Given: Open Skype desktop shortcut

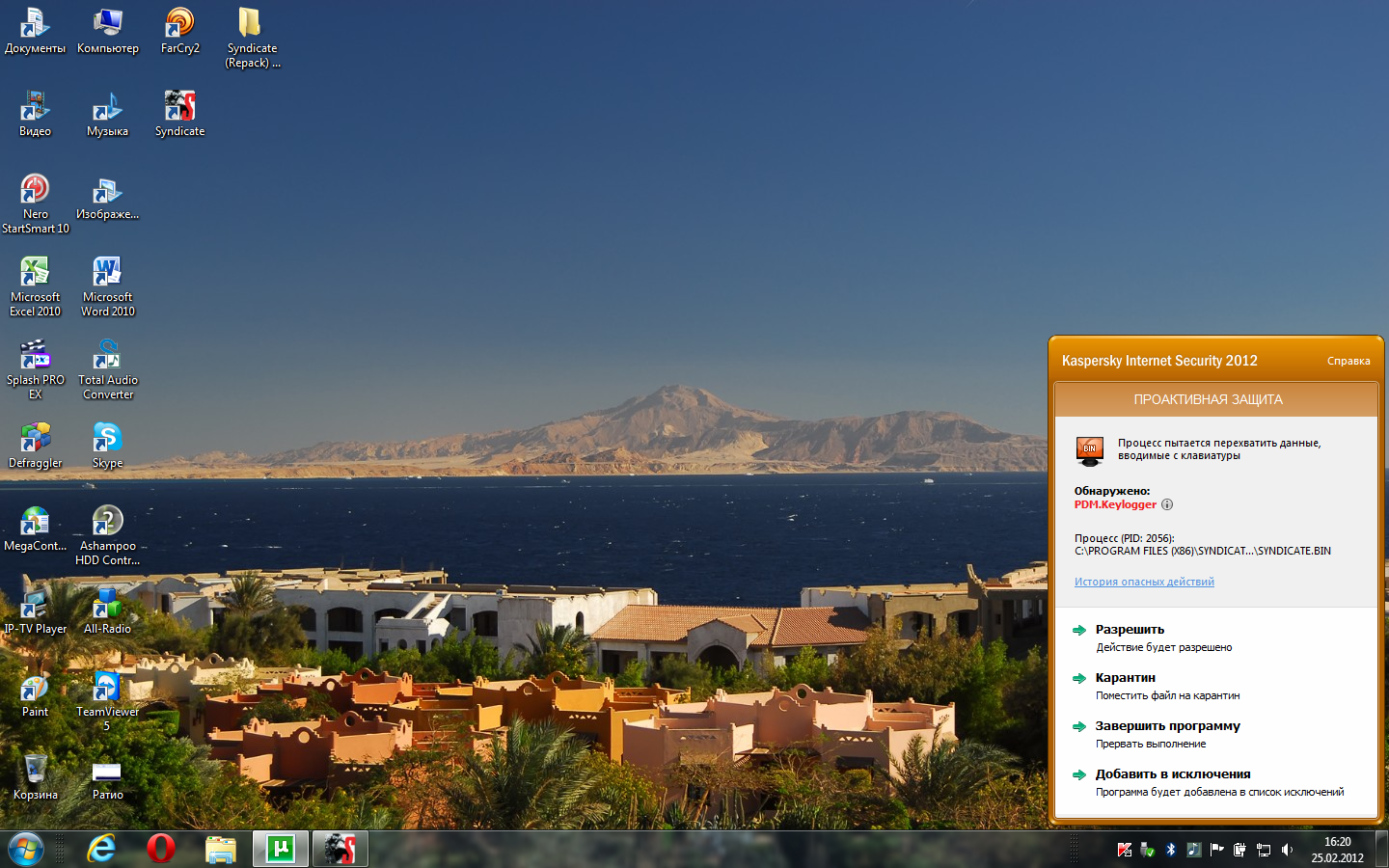Looking at the screenshot, I should tap(107, 446).
